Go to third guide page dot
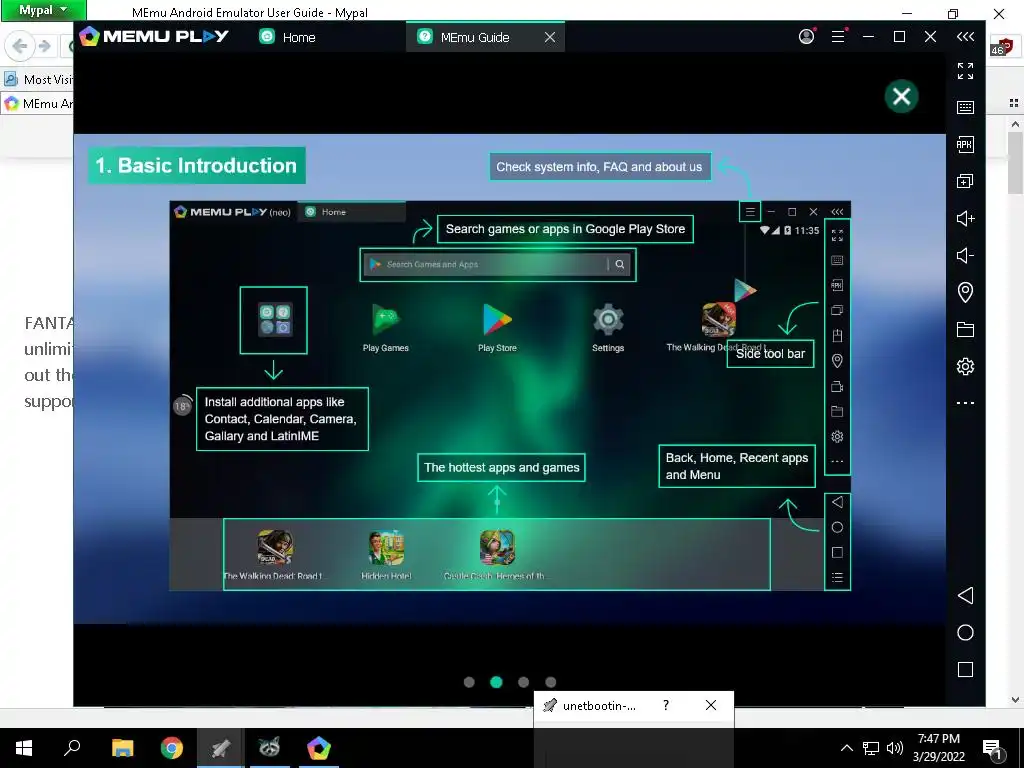The height and width of the screenshot is (768, 1024). pyautogui.click(x=523, y=682)
